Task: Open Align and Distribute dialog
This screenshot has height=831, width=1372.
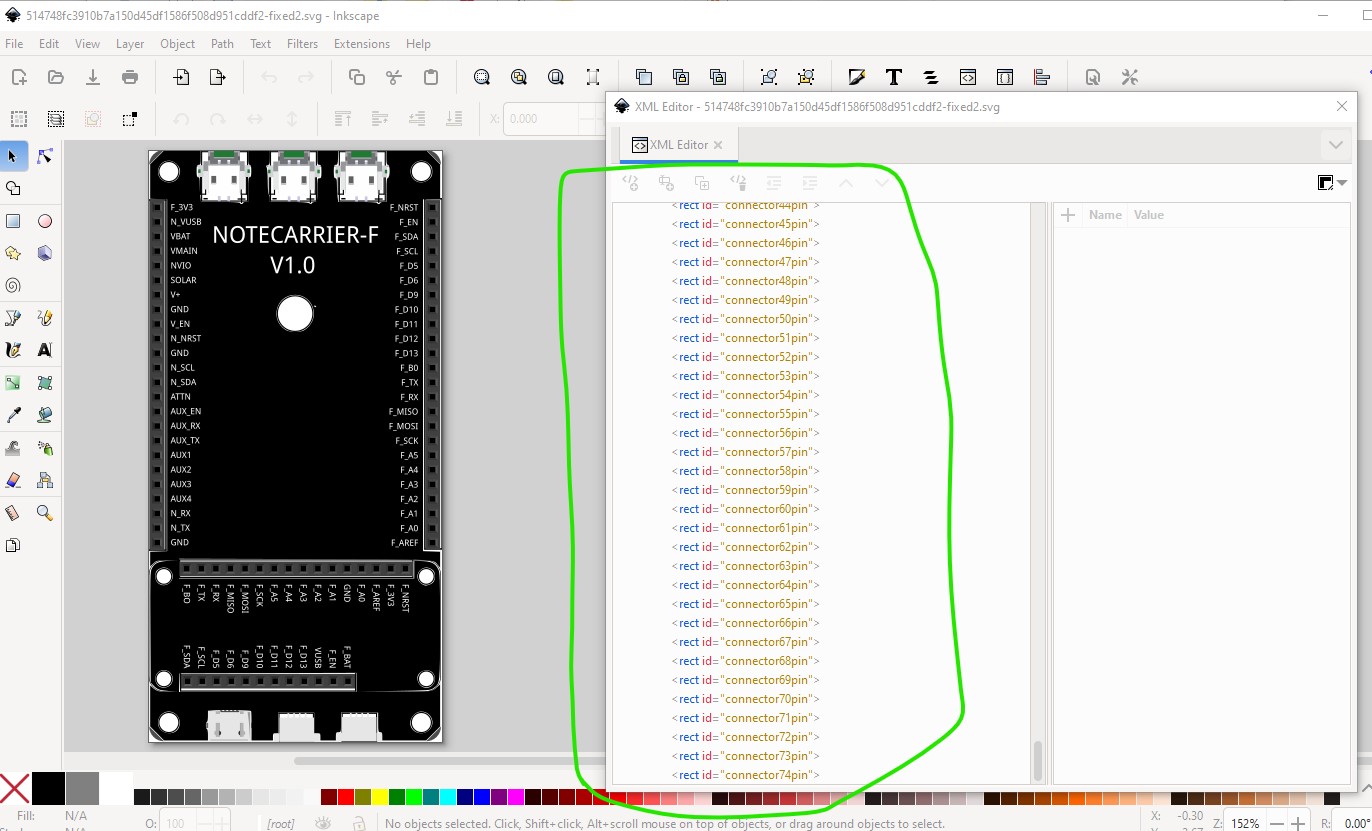Action: pos(1042,77)
